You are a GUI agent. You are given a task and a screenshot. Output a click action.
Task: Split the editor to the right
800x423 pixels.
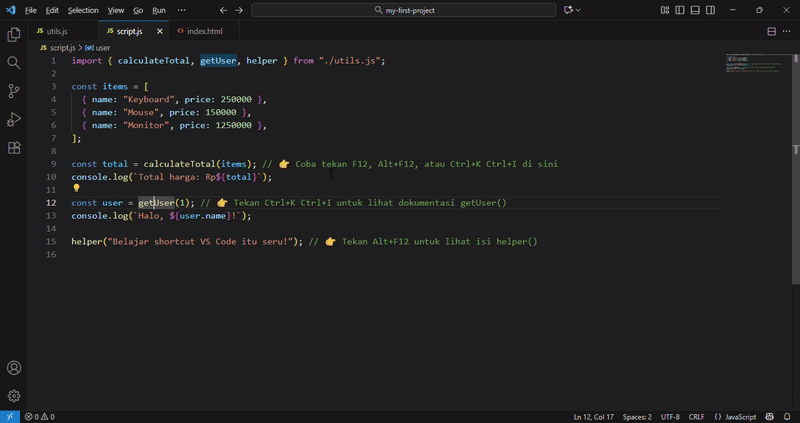click(x=771, y=31)
